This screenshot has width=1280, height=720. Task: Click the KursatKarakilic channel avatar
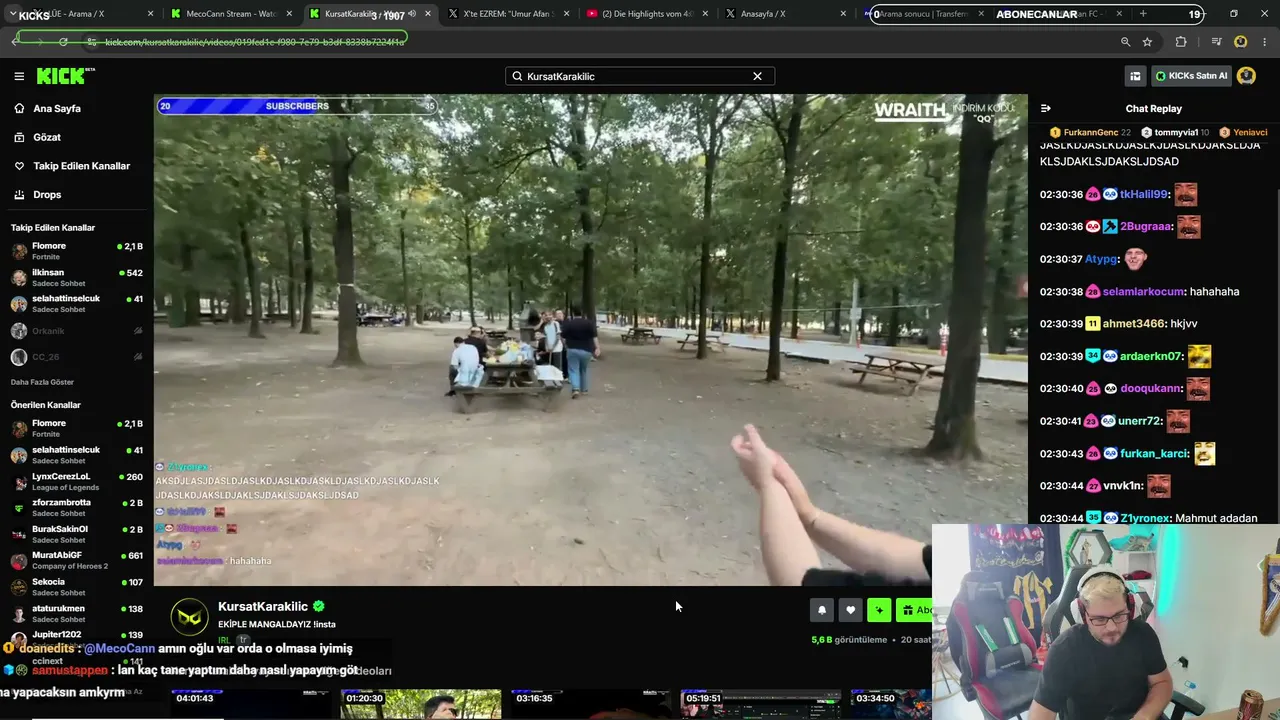189,617
